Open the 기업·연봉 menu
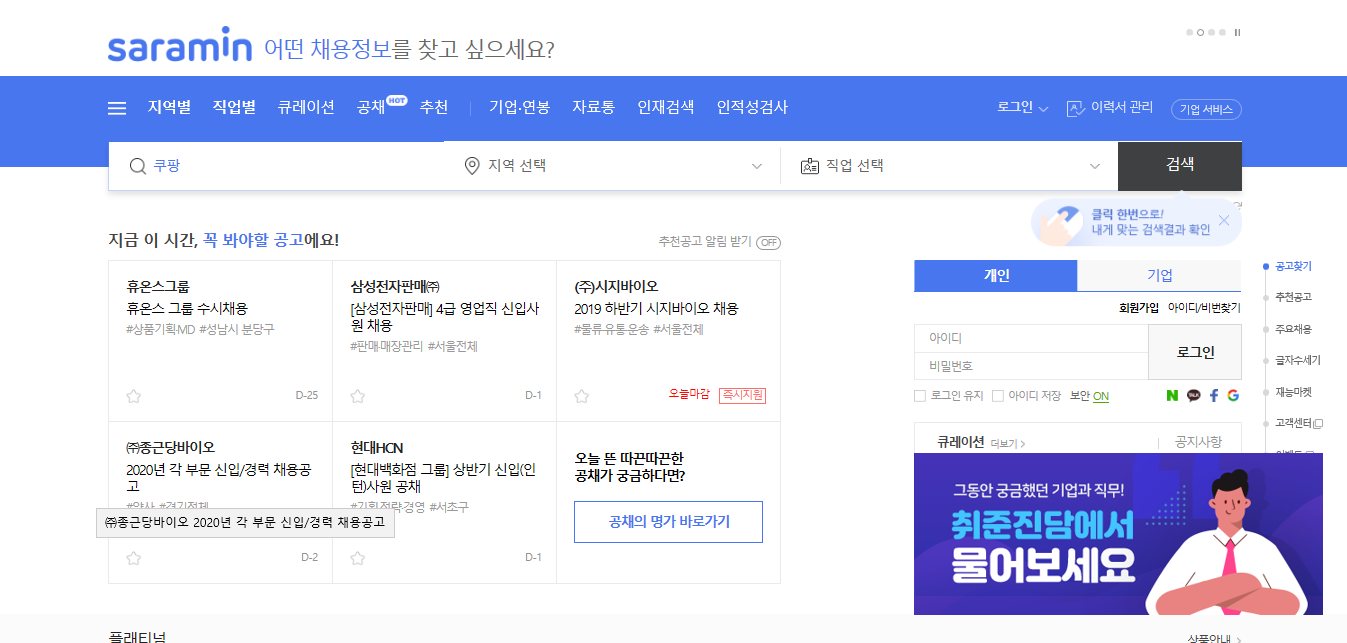This screenshot has height=643, width=1347. tap(519, 107)
